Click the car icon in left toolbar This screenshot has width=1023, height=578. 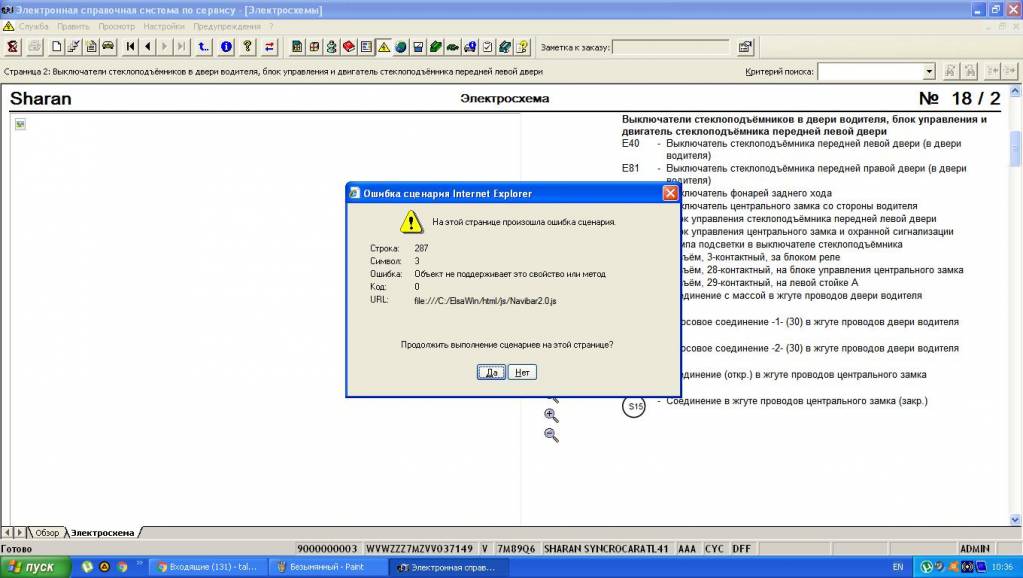coord(108,46)
